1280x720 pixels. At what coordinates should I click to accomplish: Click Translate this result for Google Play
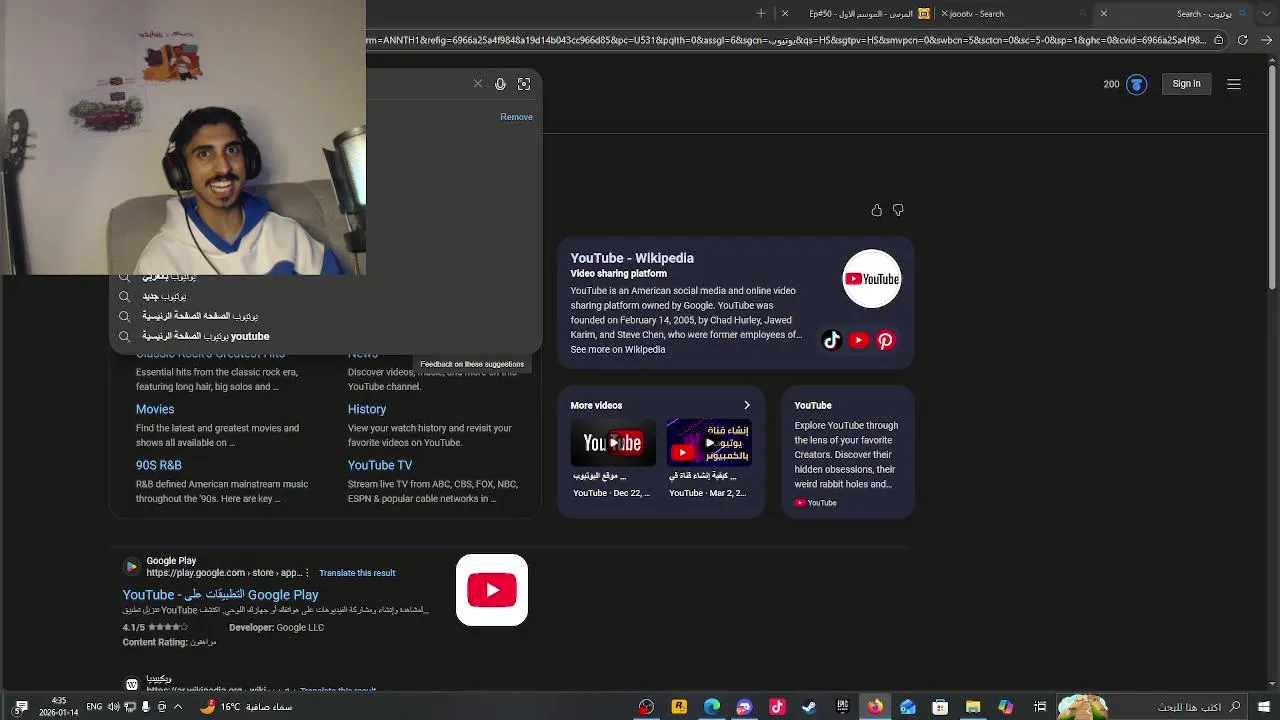357,573
